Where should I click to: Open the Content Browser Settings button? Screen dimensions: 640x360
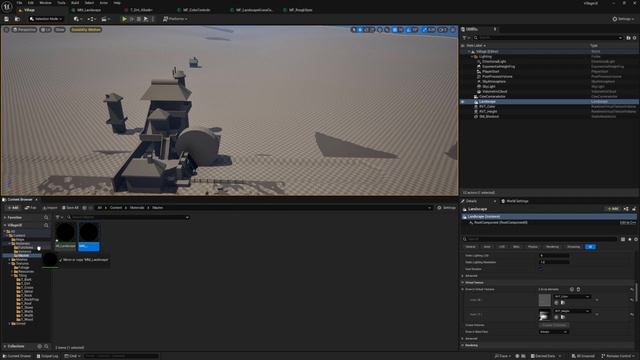point(447,208)
